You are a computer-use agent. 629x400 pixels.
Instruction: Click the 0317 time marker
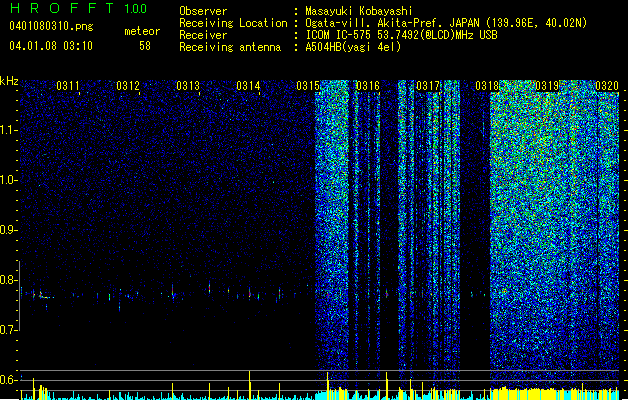pyautogui.click(x=428, y=86)
